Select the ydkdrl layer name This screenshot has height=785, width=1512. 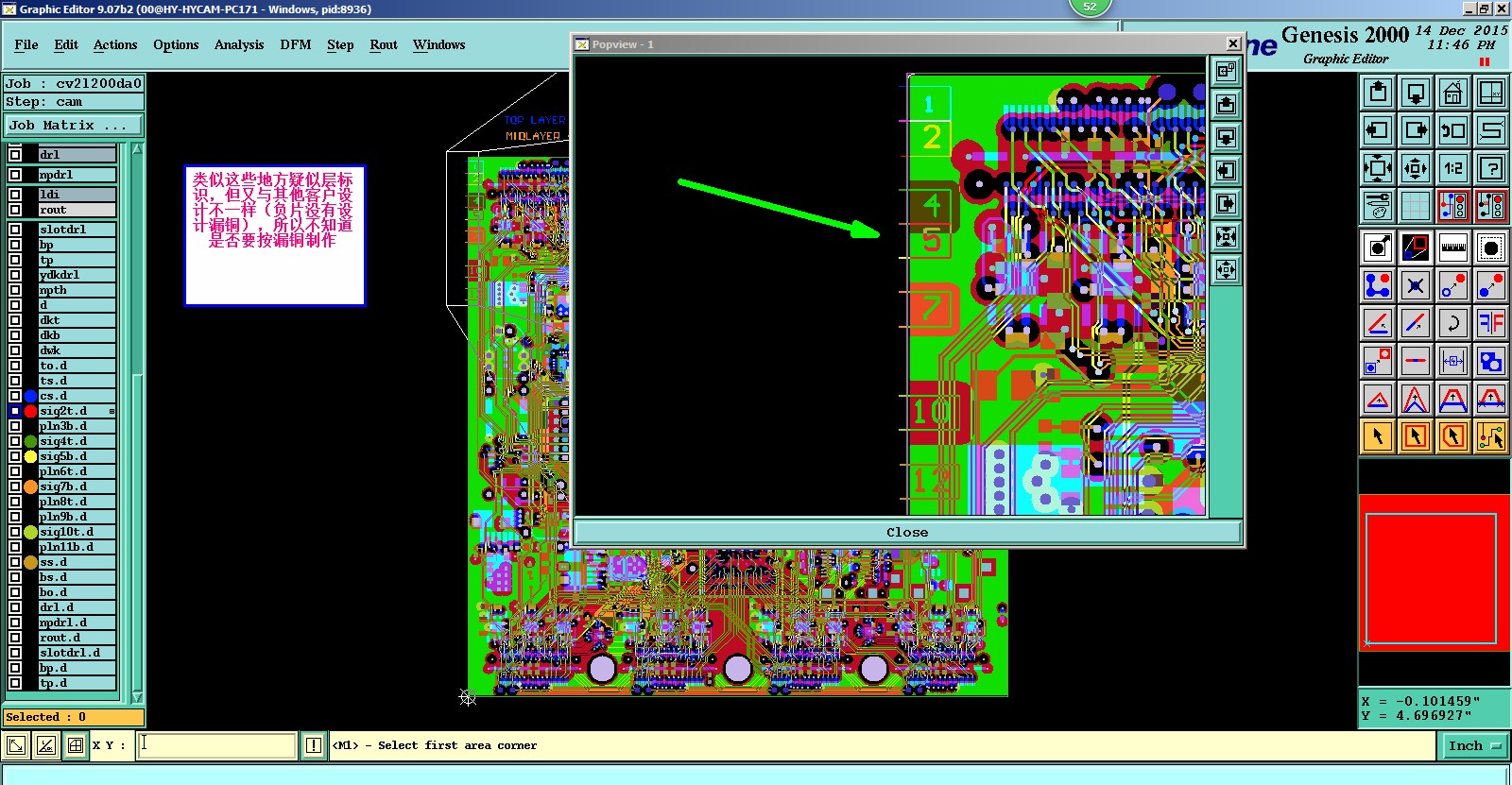click(77, 275)
